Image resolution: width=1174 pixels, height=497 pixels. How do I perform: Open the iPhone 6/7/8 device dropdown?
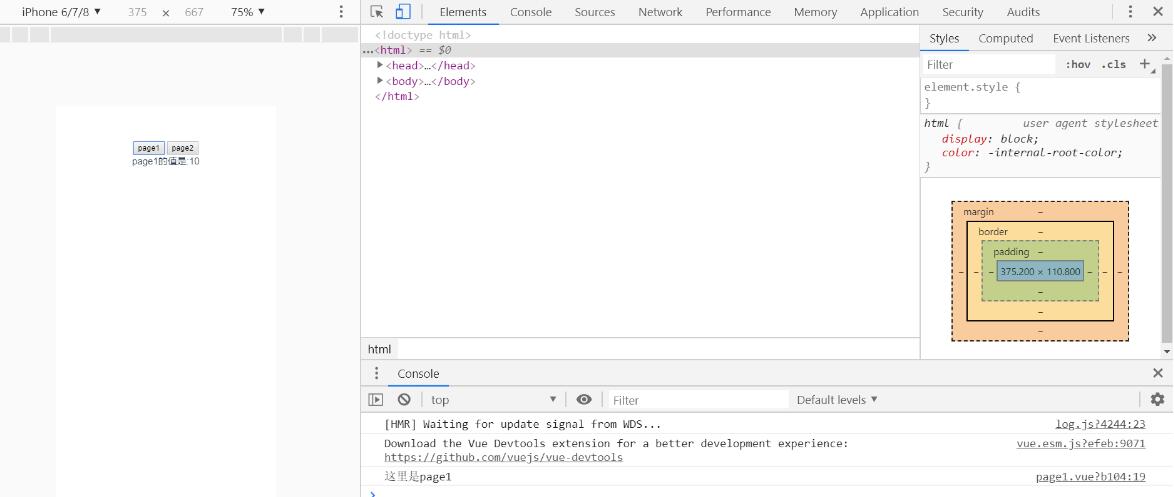click(61, 12)
